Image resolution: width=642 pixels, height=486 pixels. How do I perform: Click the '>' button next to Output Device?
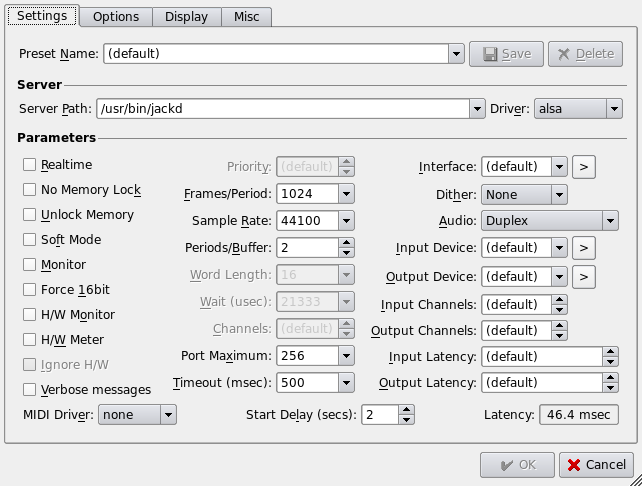tap(585, 276)
